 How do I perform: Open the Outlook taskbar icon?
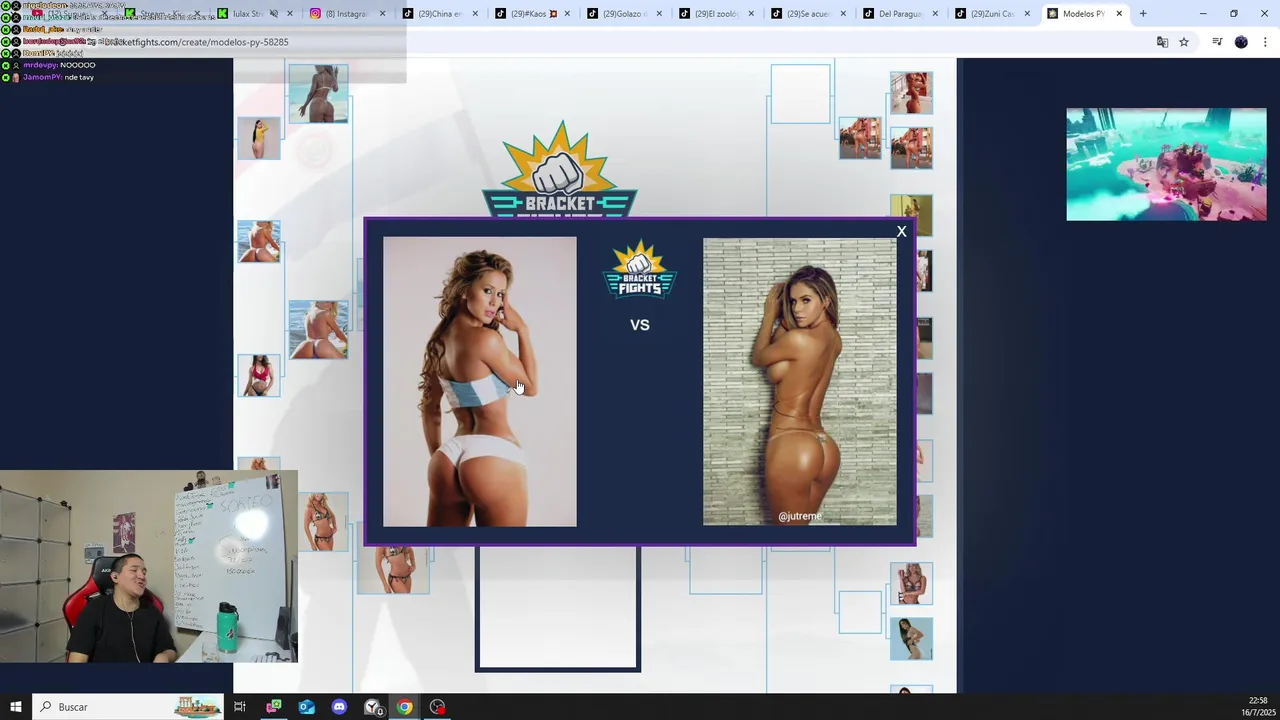(306, 707)
